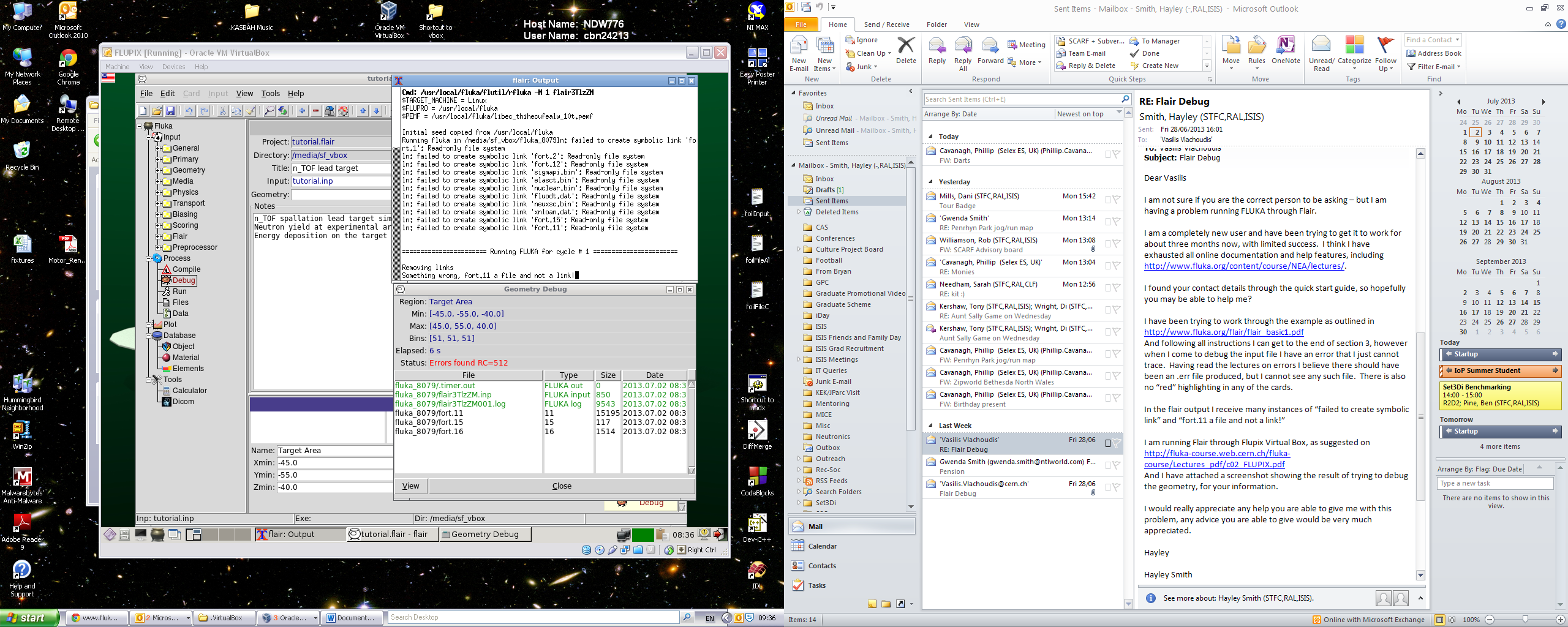This screenshot has width=1568, height=627.
Task: Open the Calendar navigation button in Outlook
Action: (x=851, y=546)
